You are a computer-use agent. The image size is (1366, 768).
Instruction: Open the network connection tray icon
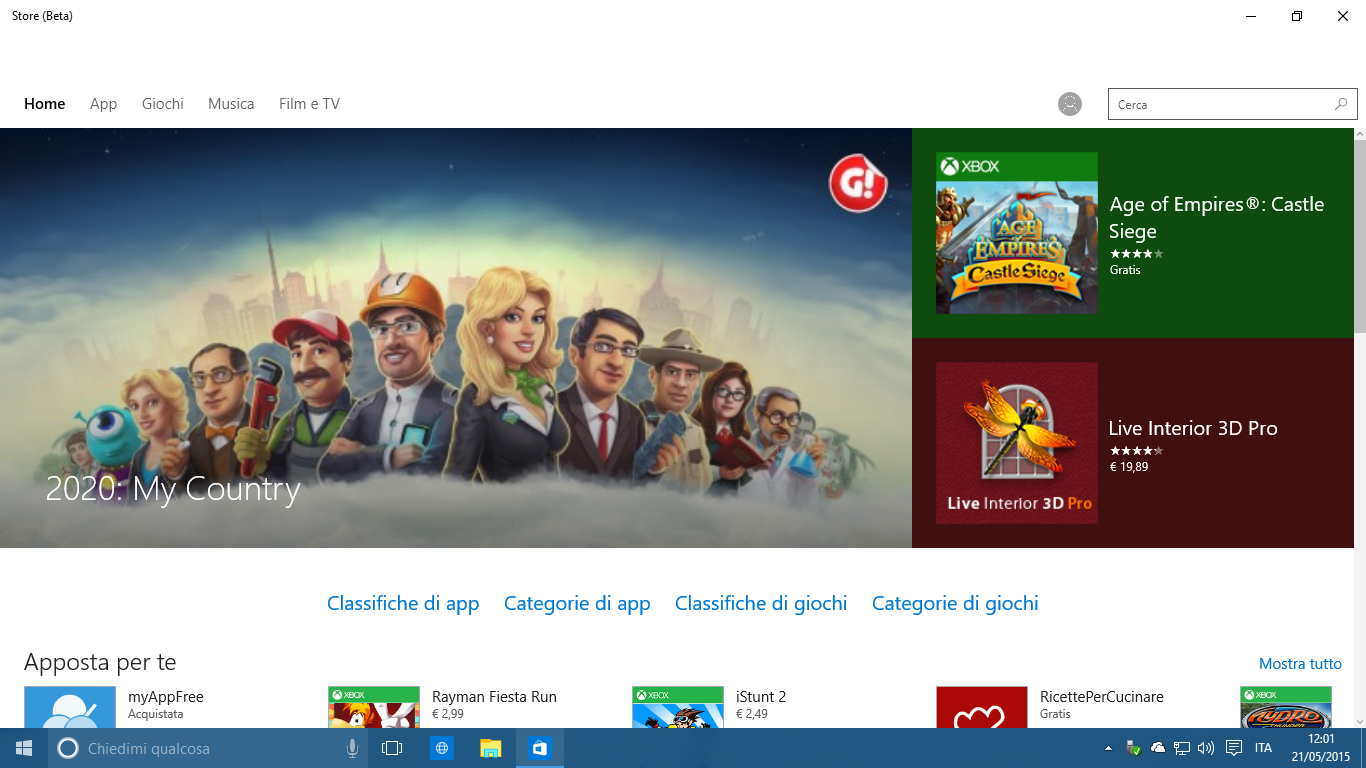coord(1182,748)
